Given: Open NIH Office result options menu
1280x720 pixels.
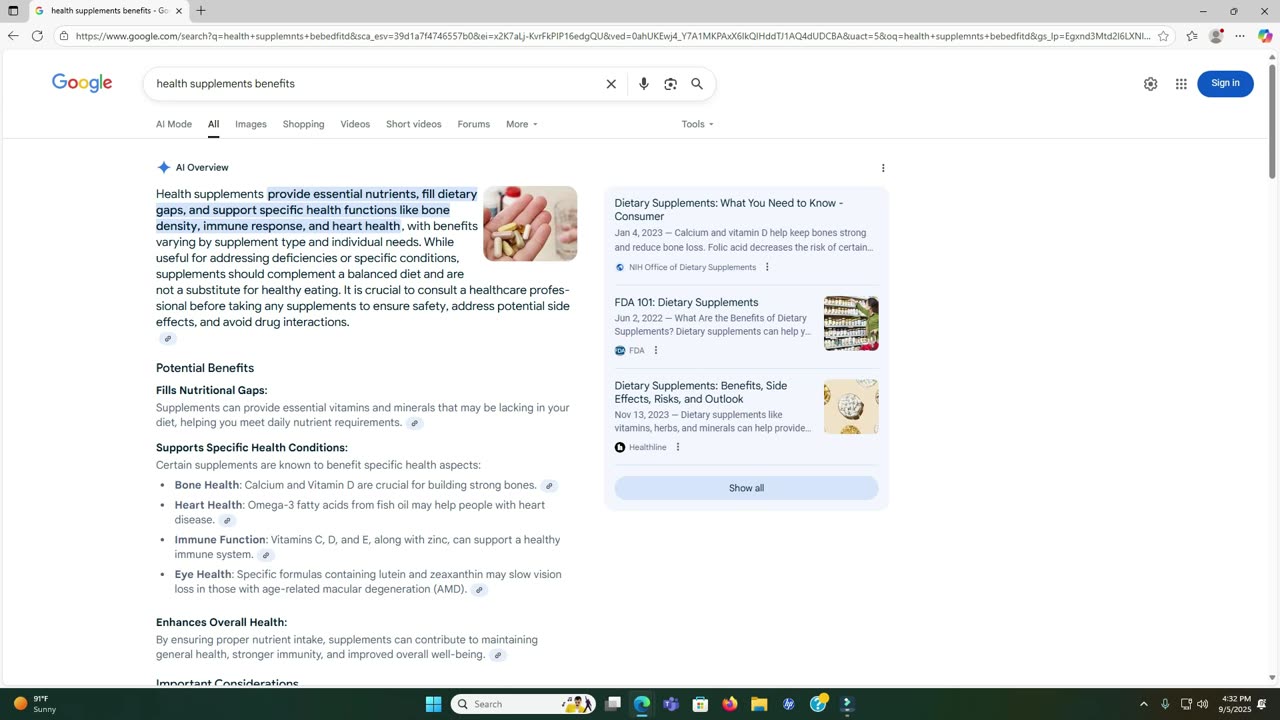Looking at the screenshot, I should point(767,267).
